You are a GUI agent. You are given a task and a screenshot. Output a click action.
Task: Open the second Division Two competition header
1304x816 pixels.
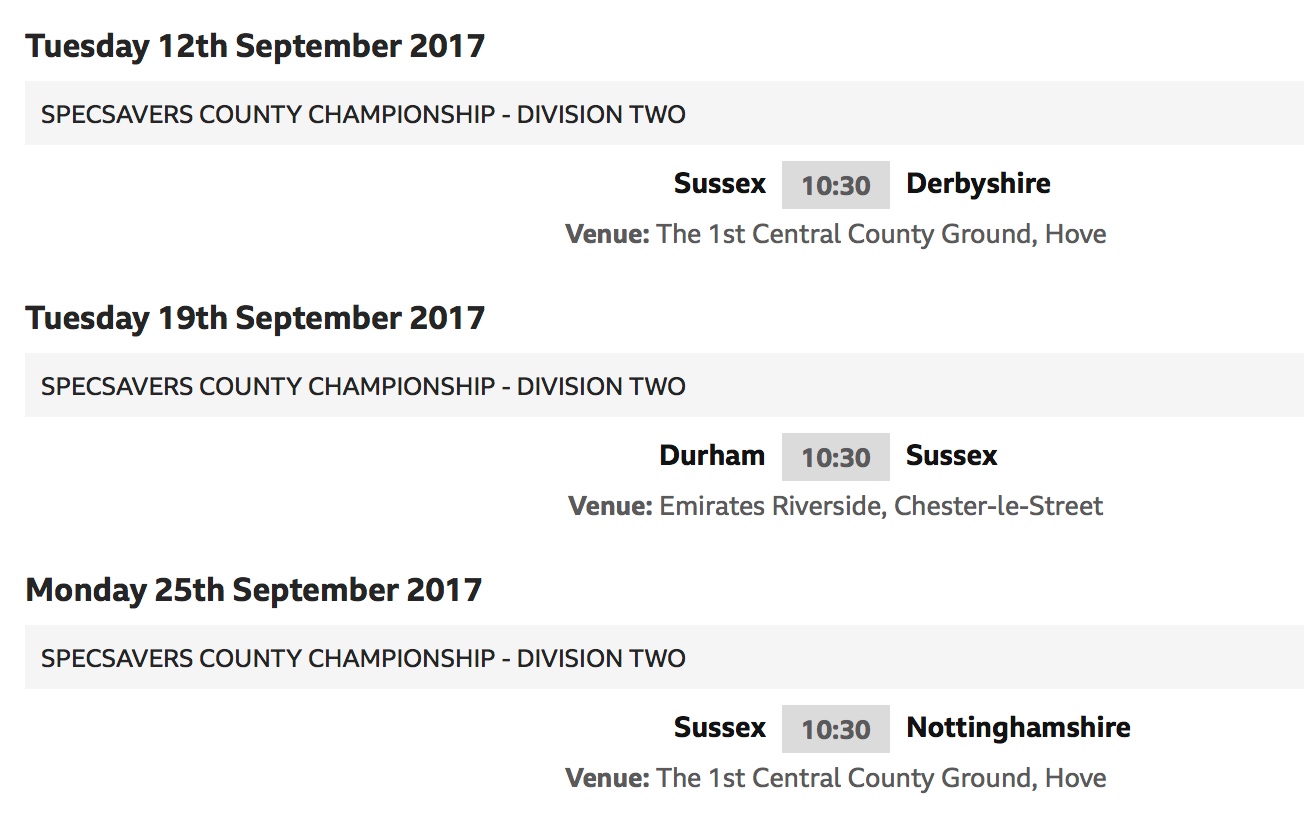pyautogui.click(x=664, y=385)
